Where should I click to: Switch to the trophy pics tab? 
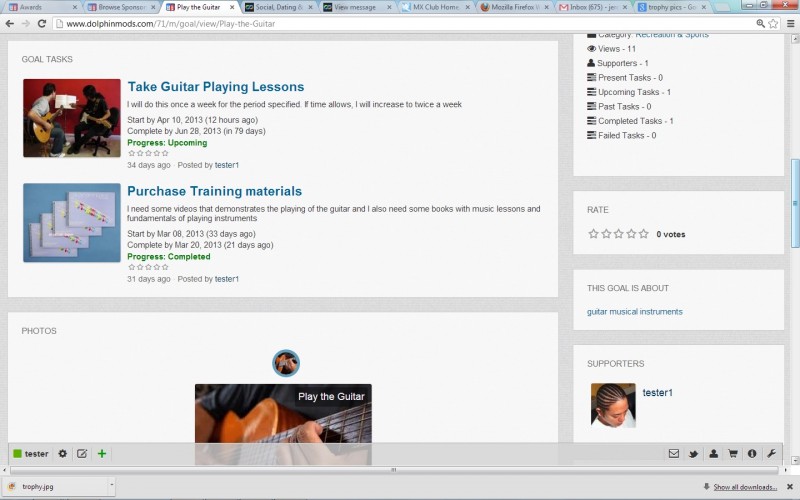[671, 7]
